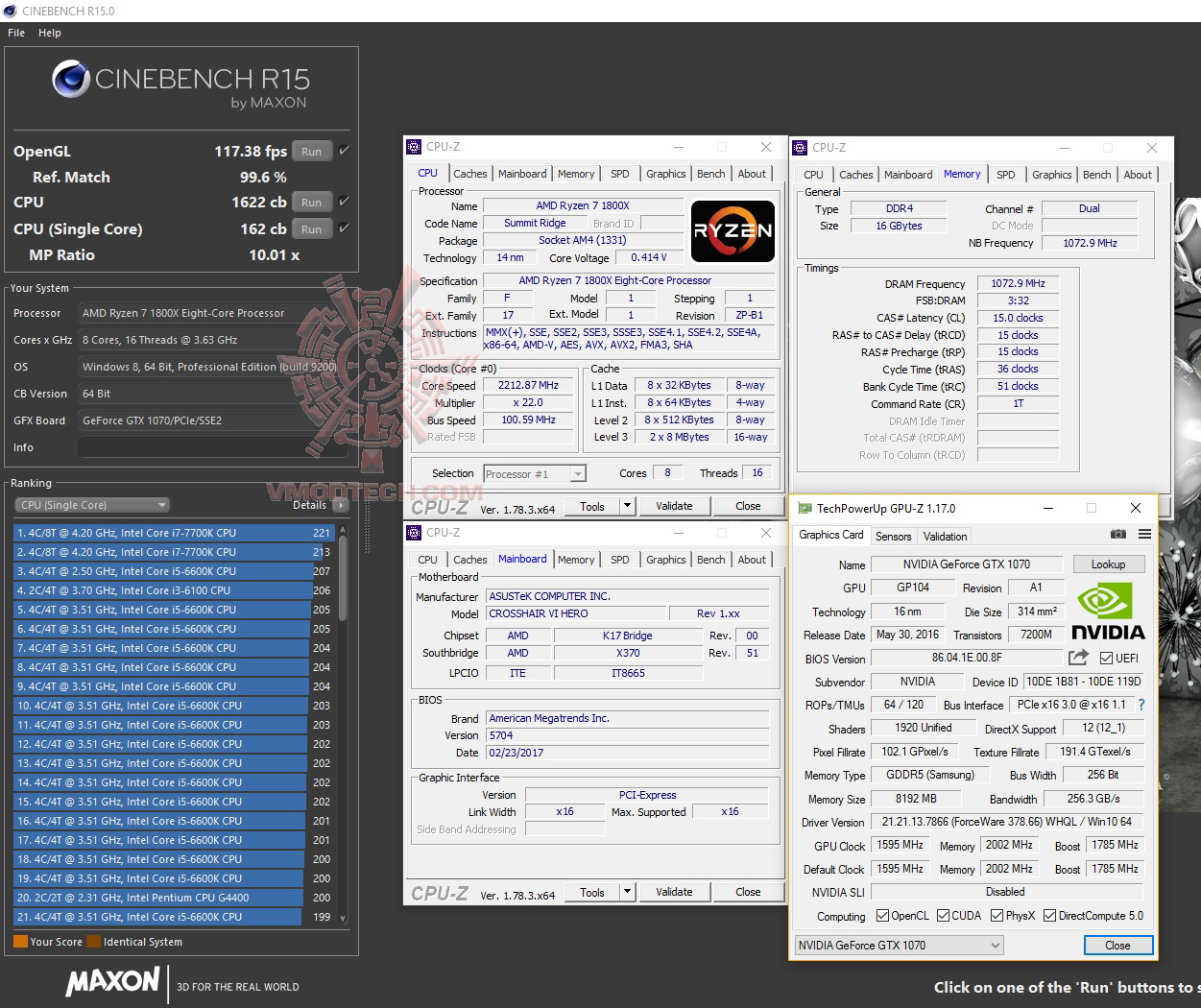Click the Ryzen logo in CPU-Z
This screenshot has height=1008, width=1201.
point(733,230)
